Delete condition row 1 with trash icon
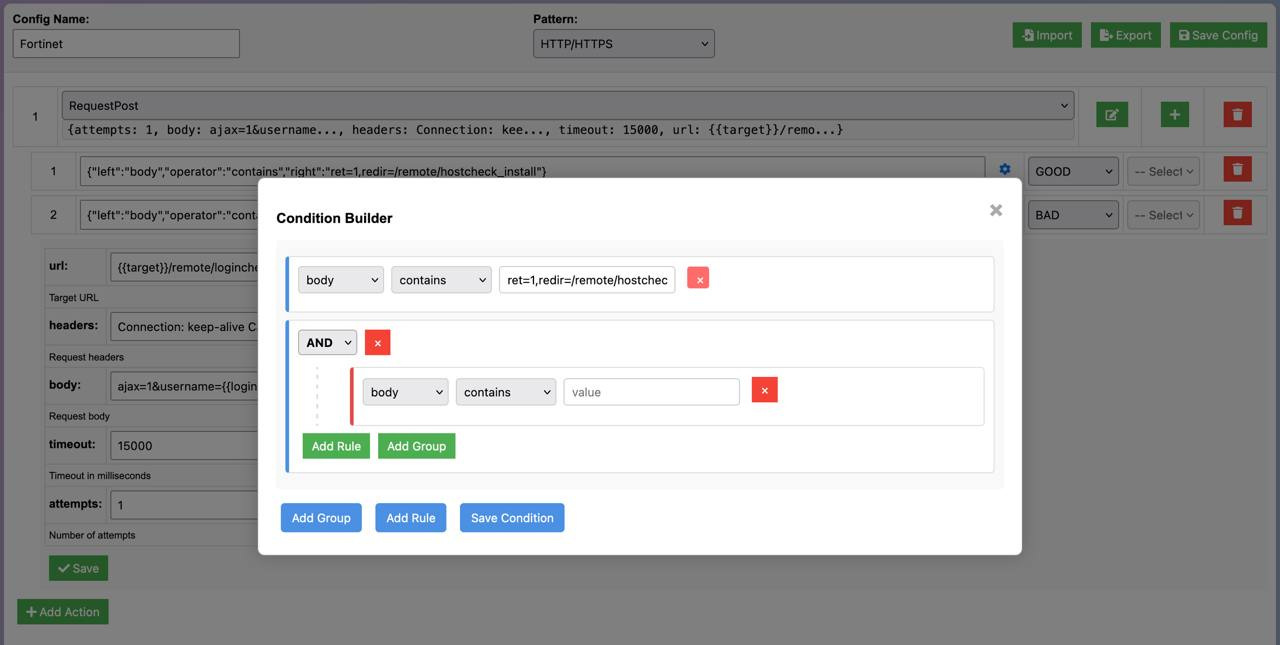 [x=1237, y=170]
